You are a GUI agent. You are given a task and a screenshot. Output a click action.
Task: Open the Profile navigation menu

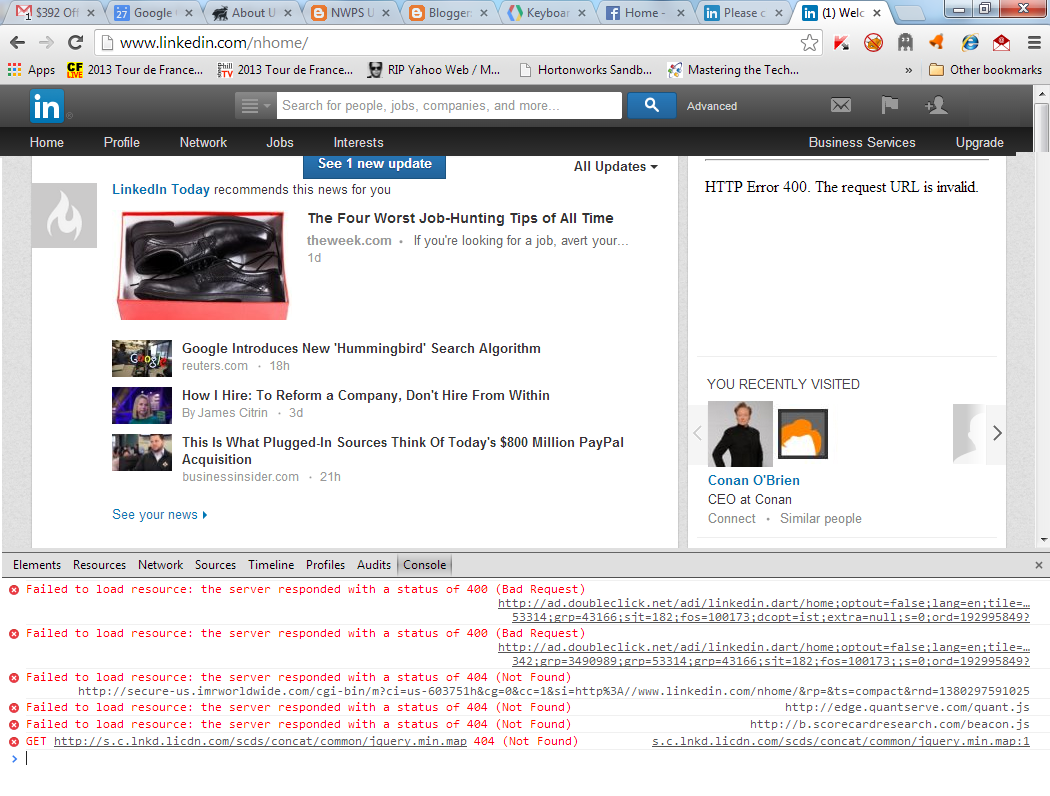click(x=122, y=143)
